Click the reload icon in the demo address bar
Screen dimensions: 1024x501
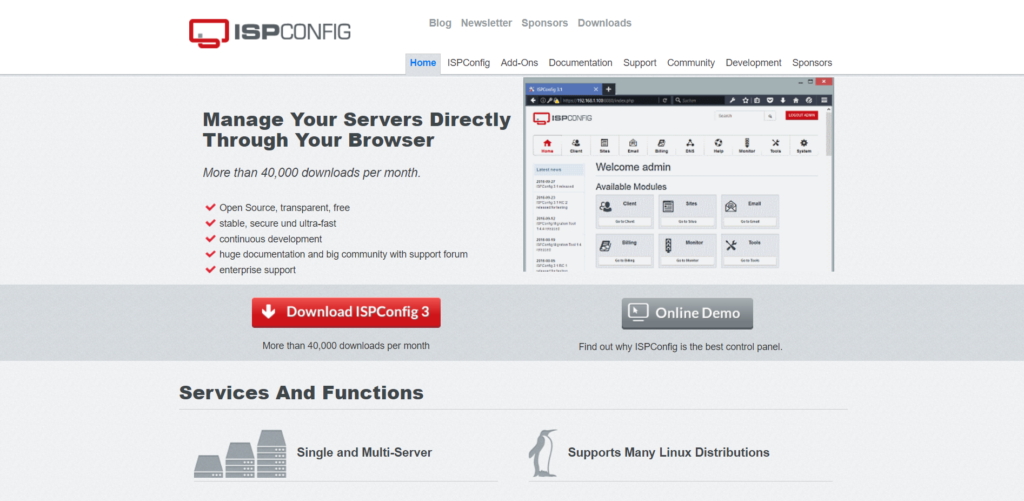(x=665, y=100)
